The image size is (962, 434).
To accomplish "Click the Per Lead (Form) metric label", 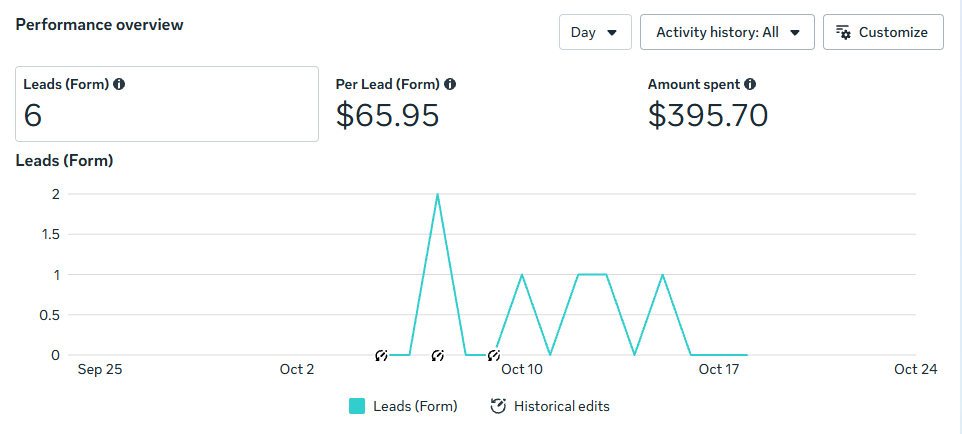I will pos(388,84).
